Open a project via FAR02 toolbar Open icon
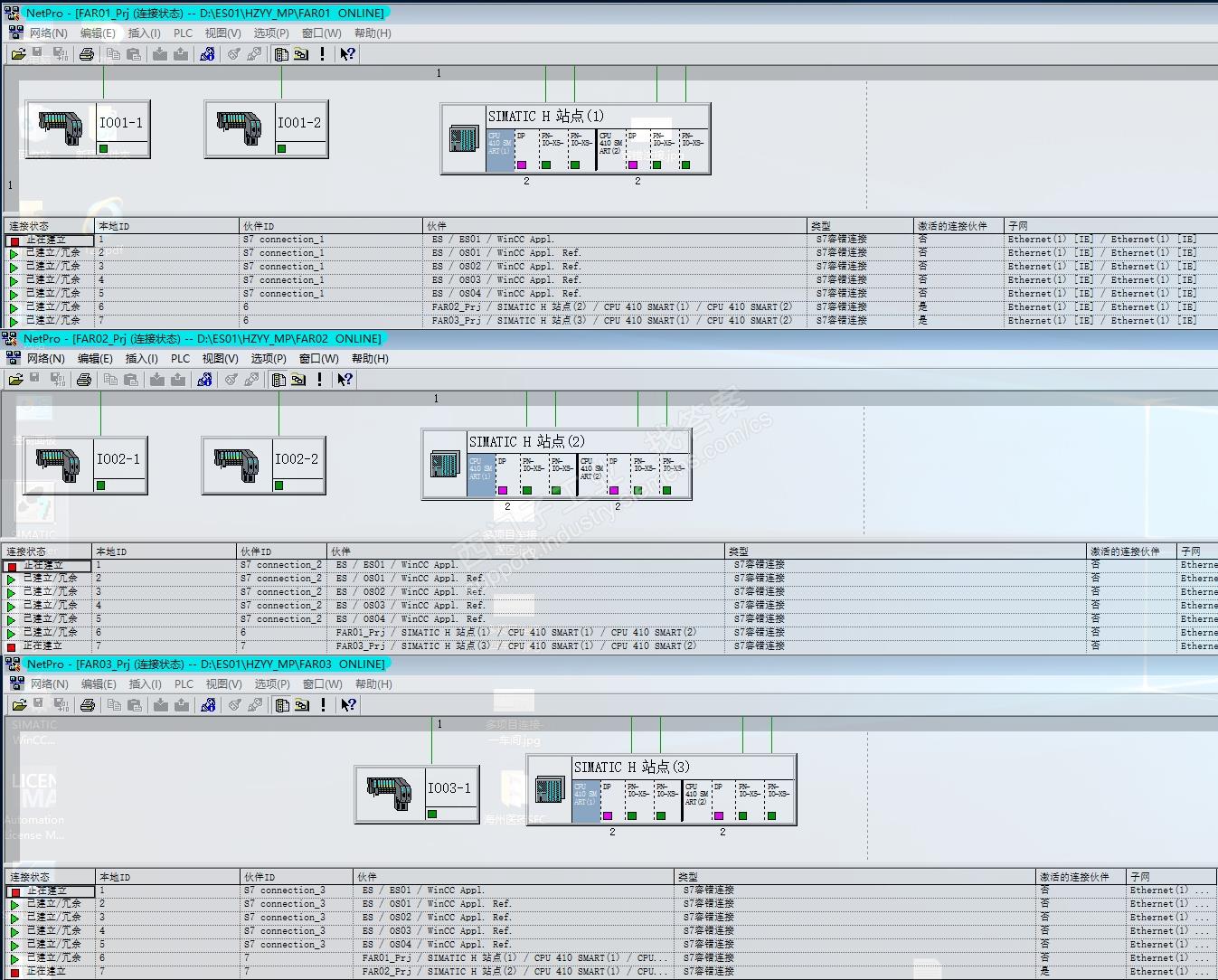This screenshot has width=1218, height=980. pyautogui.click(x=15, y=380)
